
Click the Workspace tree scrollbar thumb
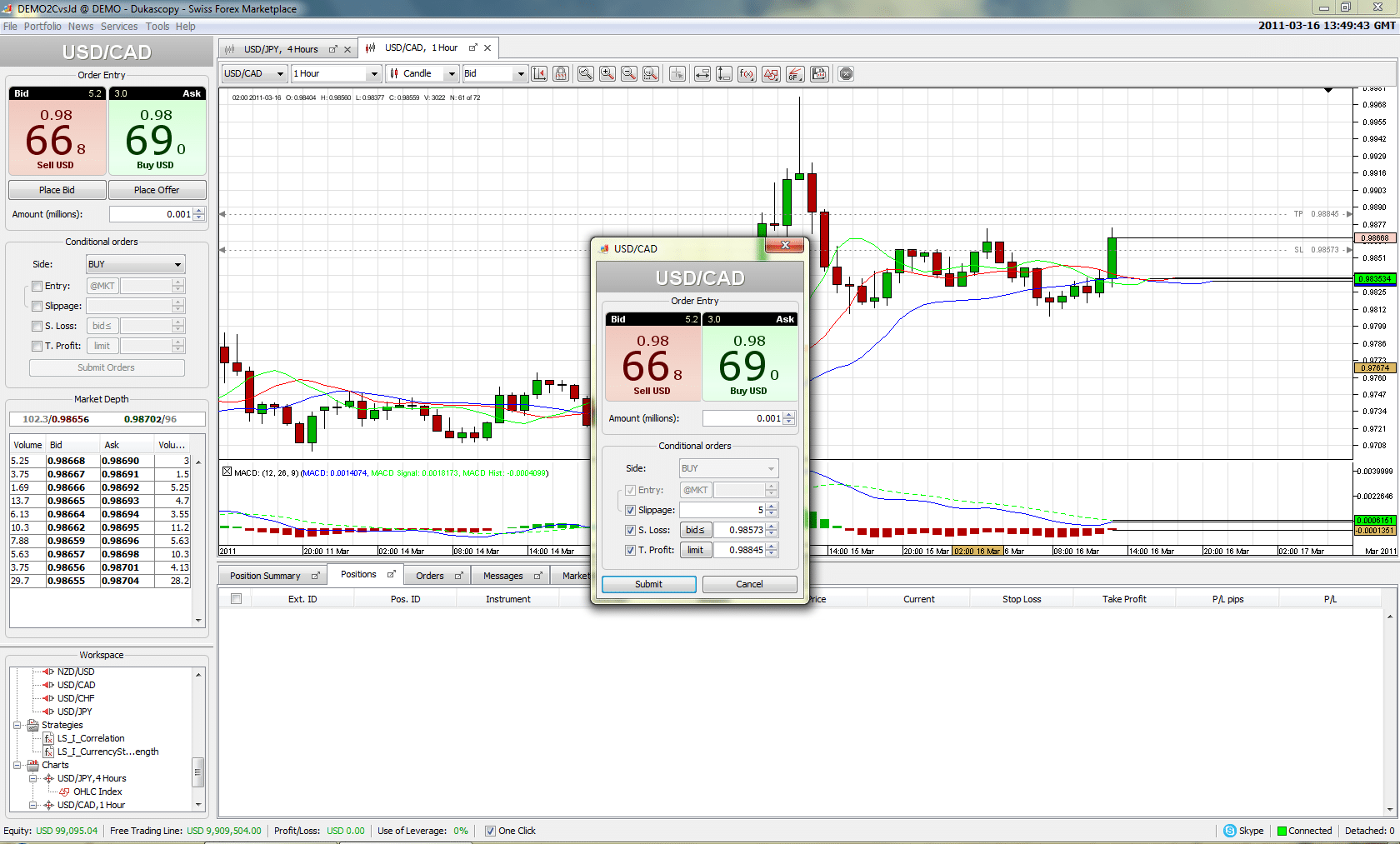[x=197, y=772]
